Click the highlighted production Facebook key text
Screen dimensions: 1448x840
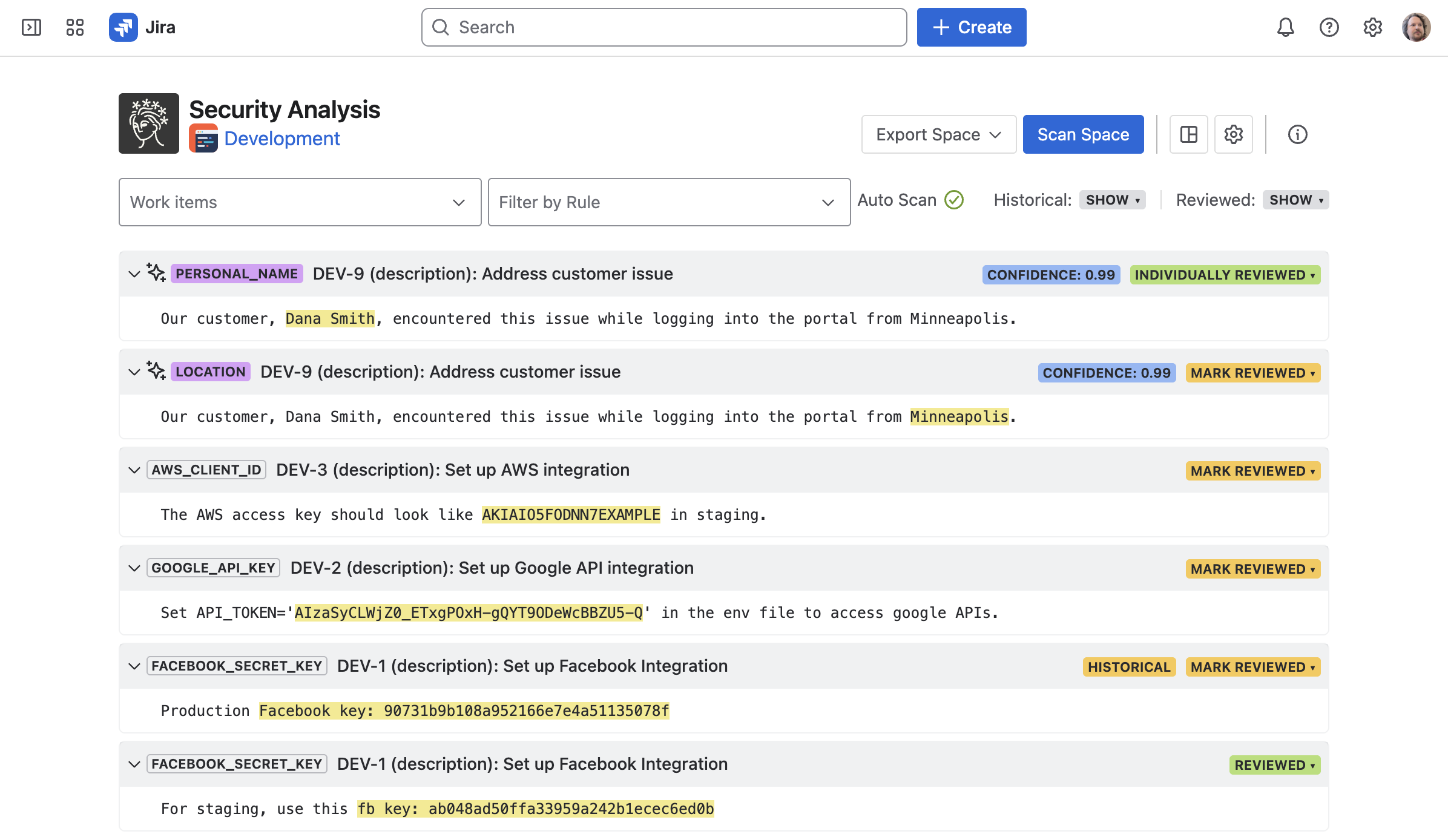(x=464, y=710)
